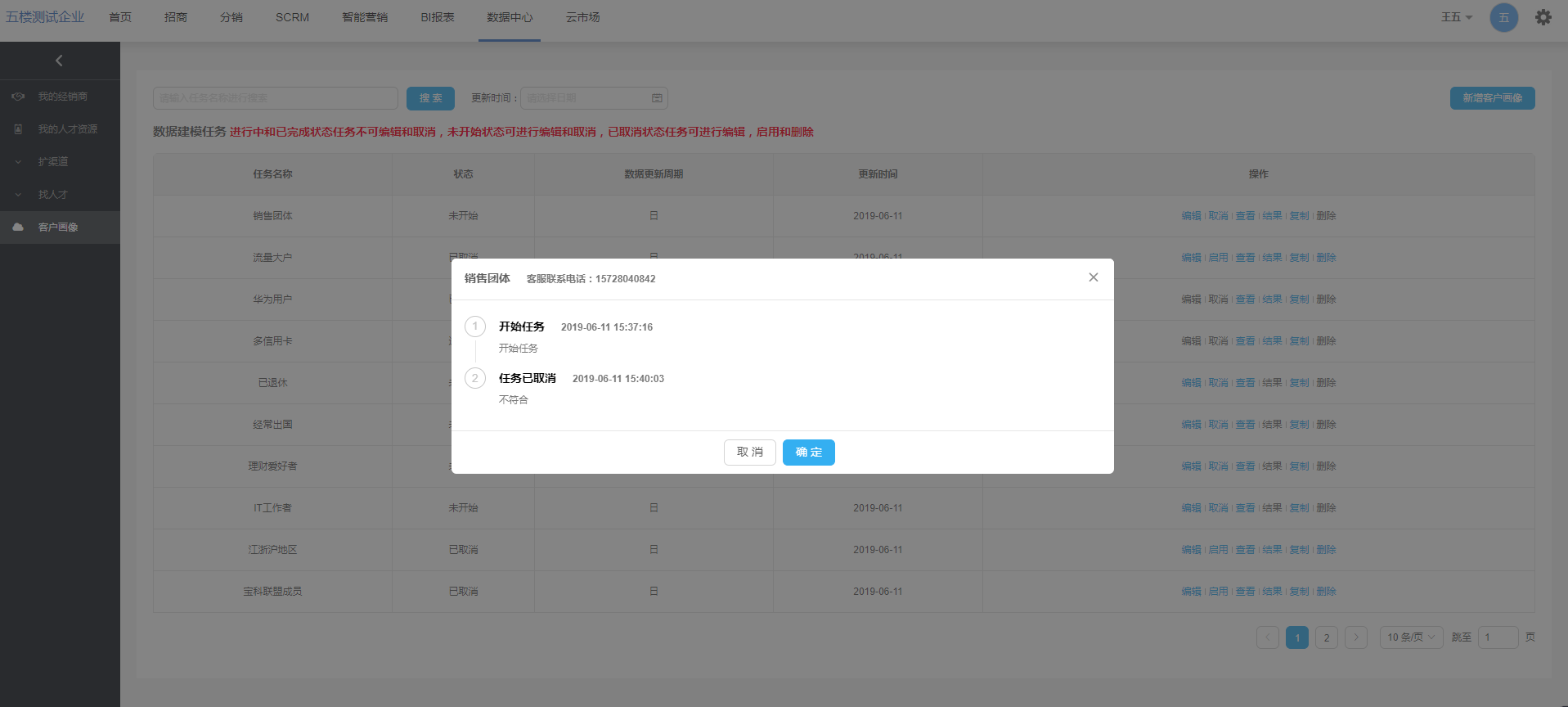The height and width of the screenshot is (707, 1568).
Task: Click the calendar icon in date picker
Action: 657,98
